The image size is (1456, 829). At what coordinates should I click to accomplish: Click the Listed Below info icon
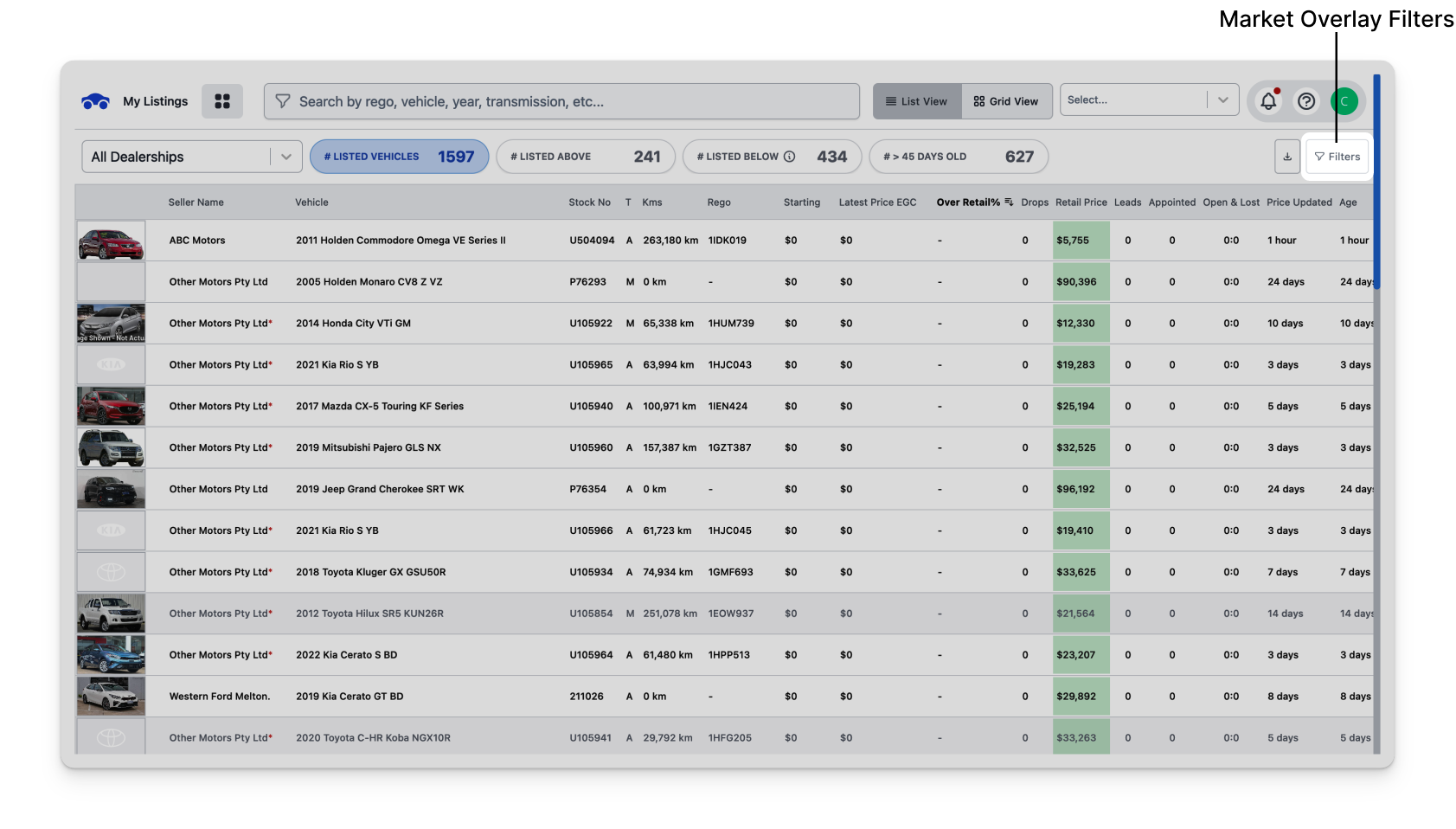click(789, 157)
